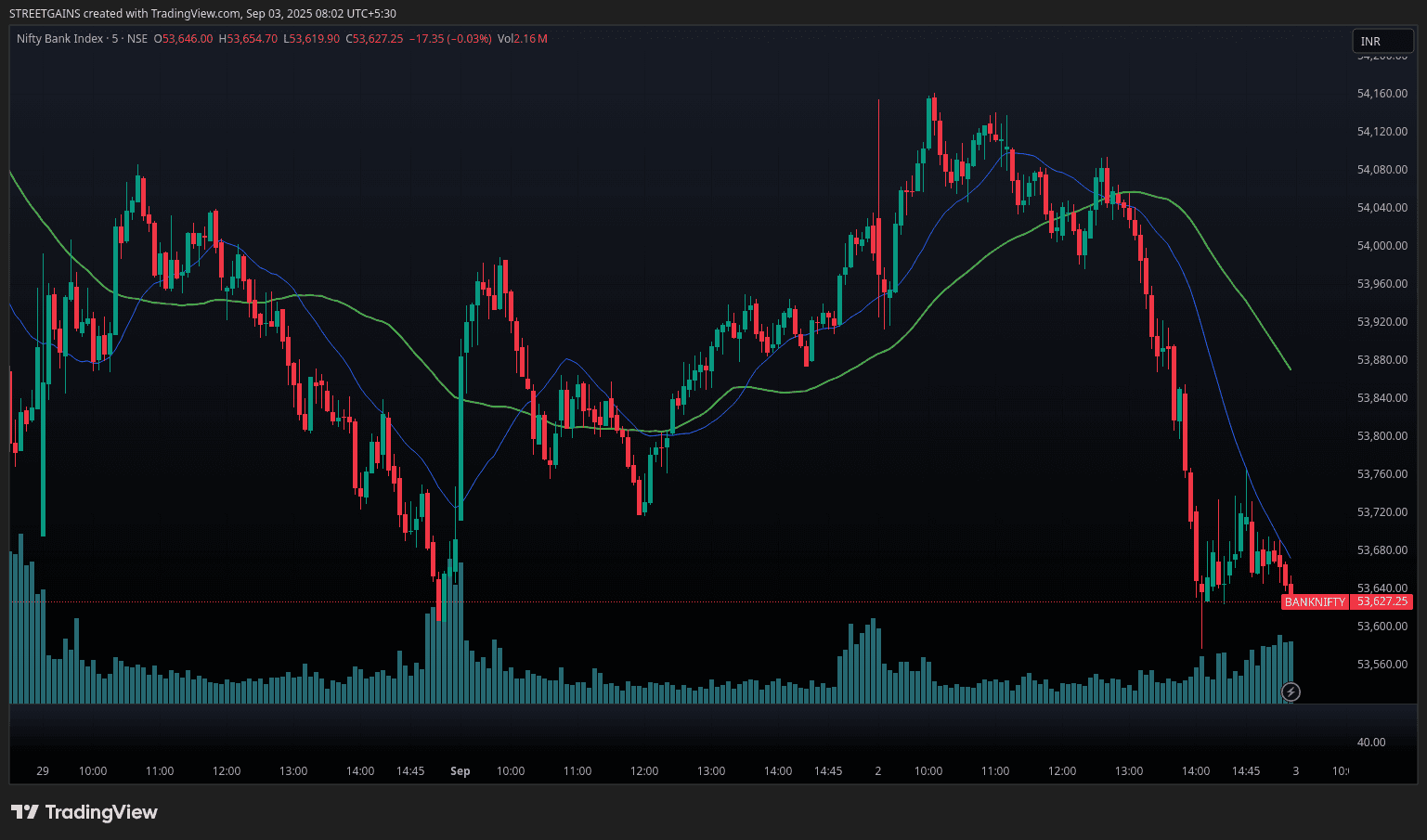Click the -17.35 (-0.03%) change value
1427x840 pixels.
click(x=450, y=39)
